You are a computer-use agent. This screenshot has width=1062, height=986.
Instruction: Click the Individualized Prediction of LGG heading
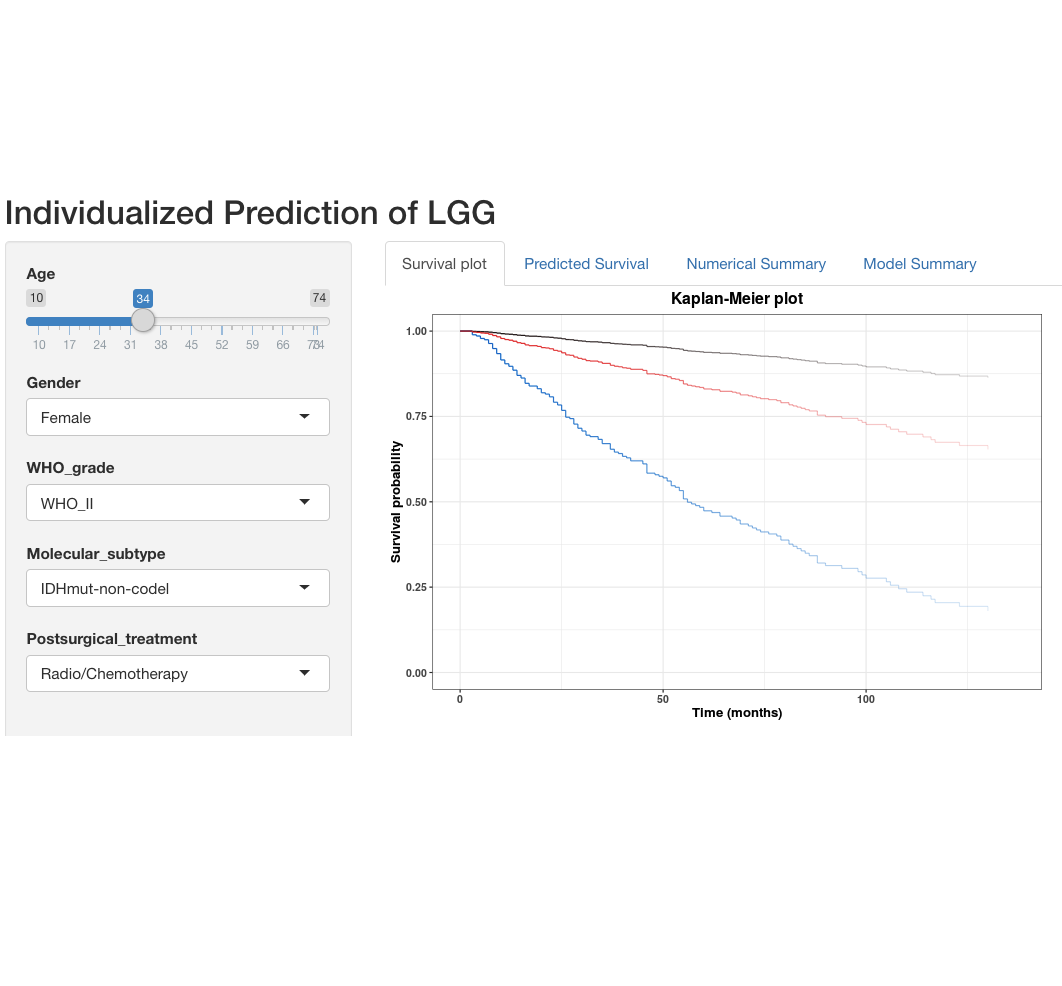250,213
